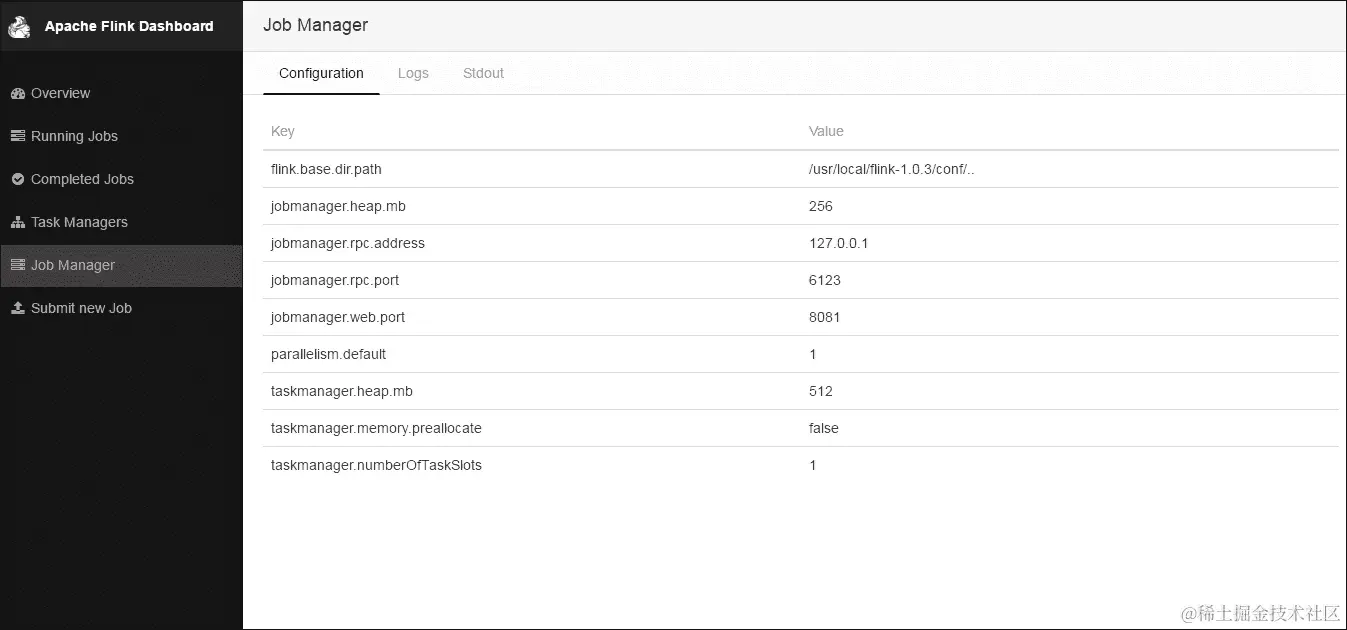This screenshot has height=630, width=1347.
Task: Click the Completed Jobs checkmark icon
Action: point(17,179)
